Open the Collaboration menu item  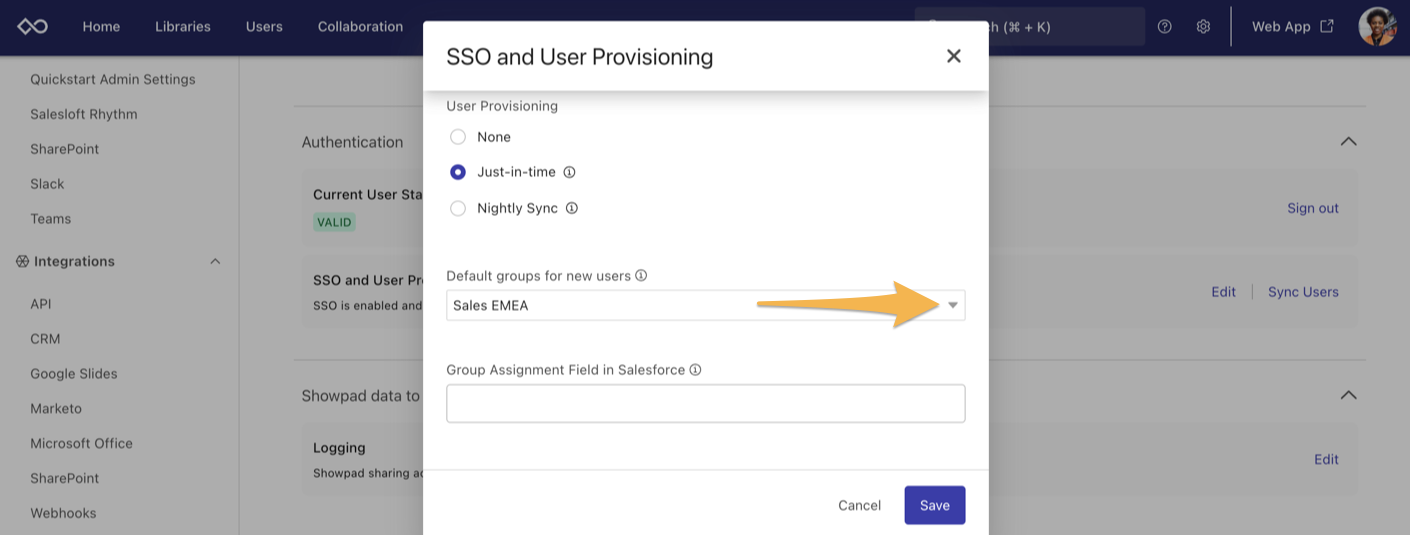click(360, 27)
